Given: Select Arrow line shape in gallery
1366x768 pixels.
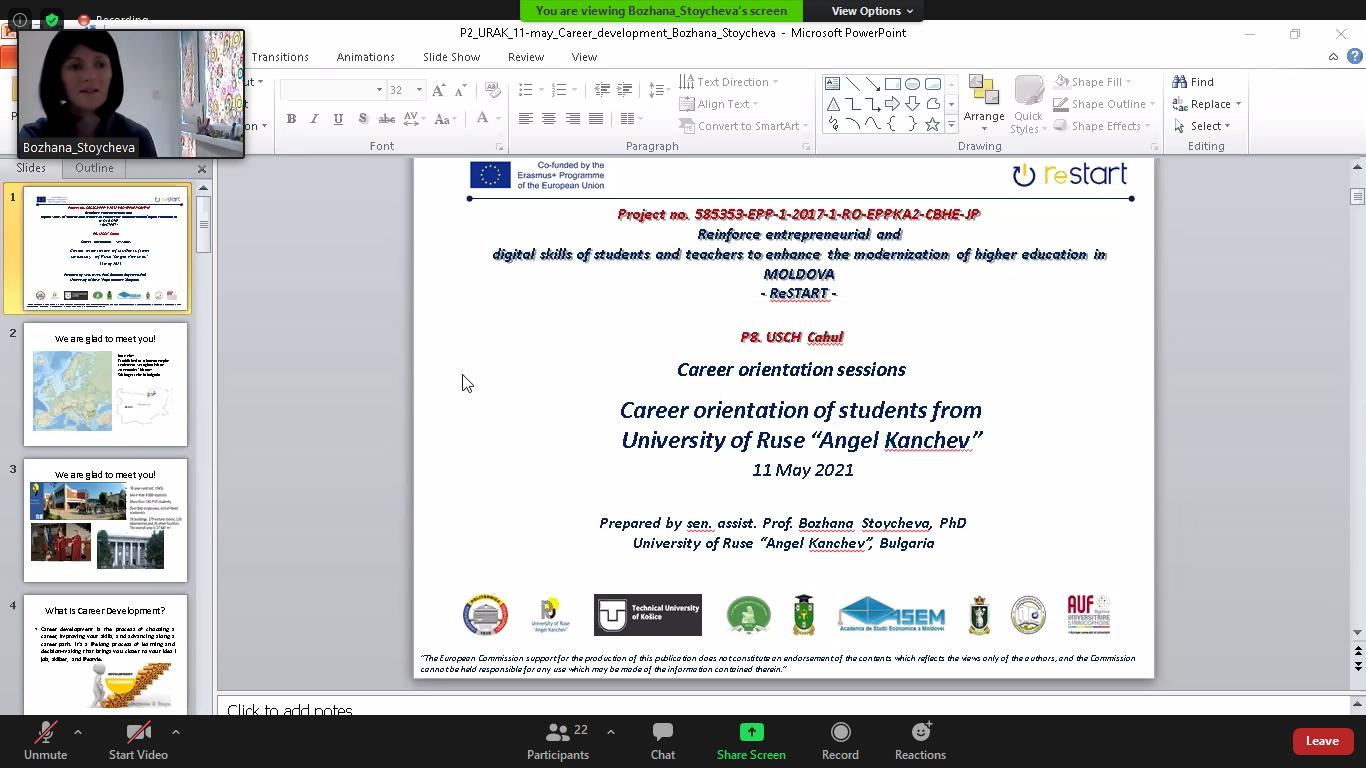Looking at the screenshot, I should coord(872,84).
